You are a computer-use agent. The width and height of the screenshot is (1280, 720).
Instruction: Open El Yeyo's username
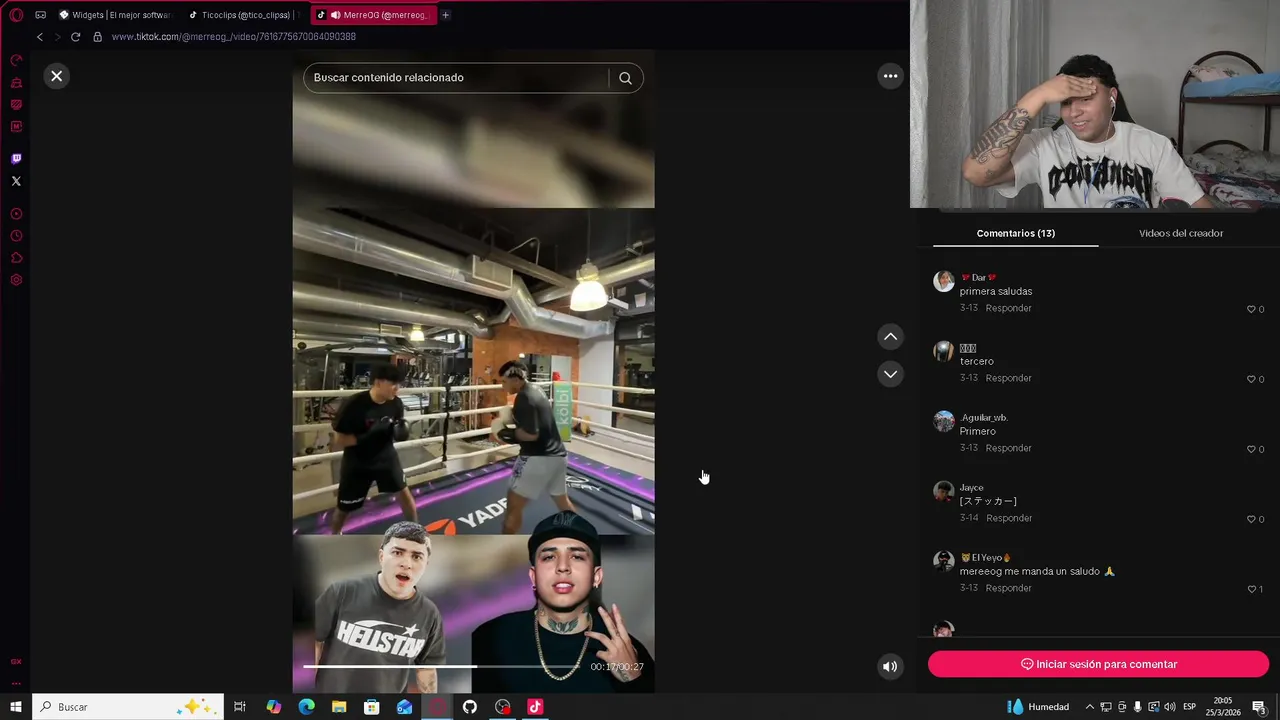pos(986,557)
